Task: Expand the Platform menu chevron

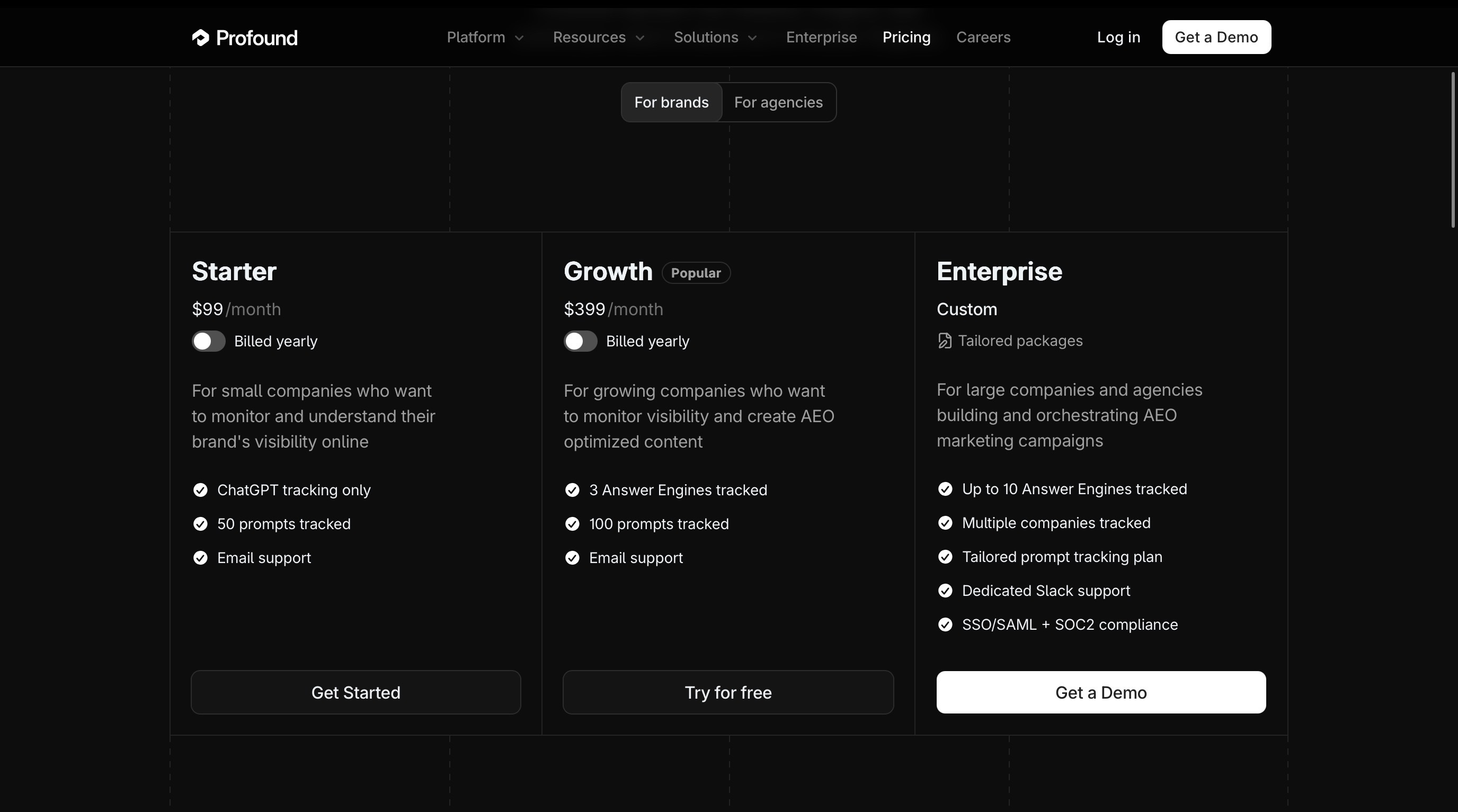Action: point(519,38)
